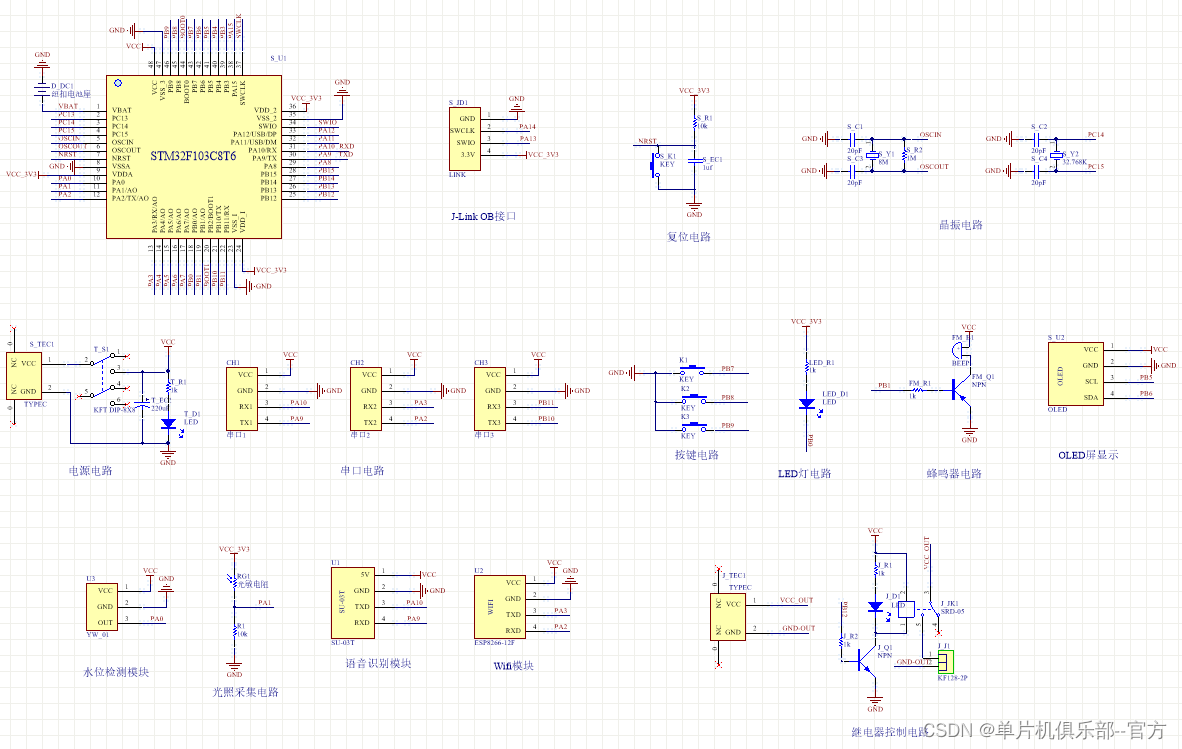Click the FM_R1 1k resistor symbol
Viewport: 1182px width, 749px height.
917,389
